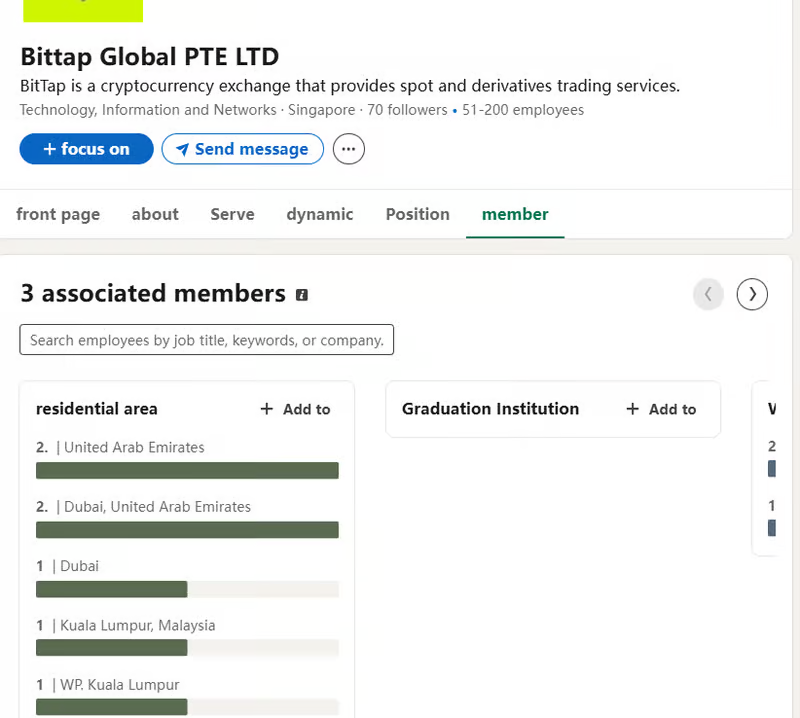This screenshot has width=800, height=718.
Task: Click the three-dot more options icon
Action: 348,149
